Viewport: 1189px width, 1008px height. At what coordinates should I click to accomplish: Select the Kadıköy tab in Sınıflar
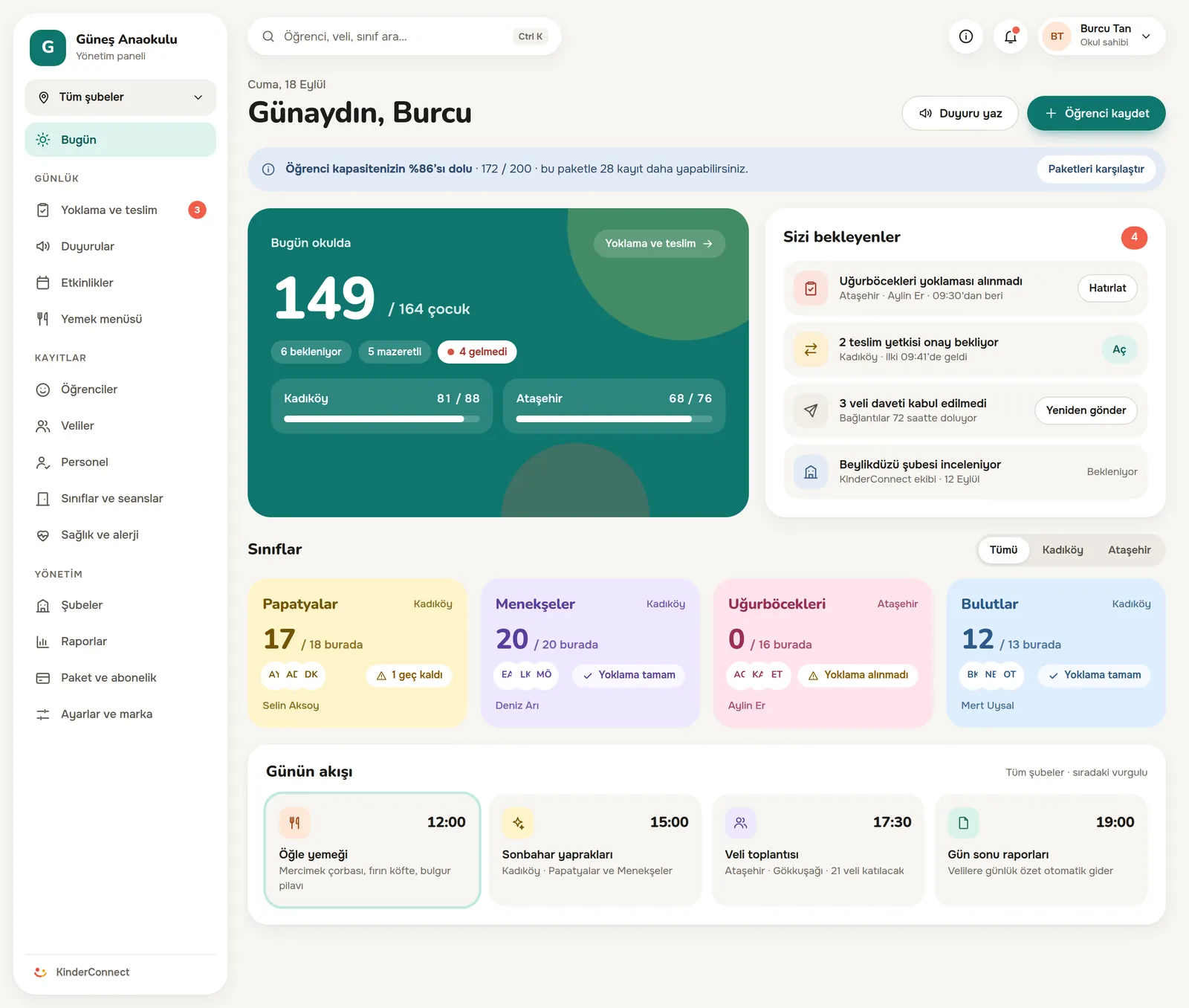(1062, 550)
